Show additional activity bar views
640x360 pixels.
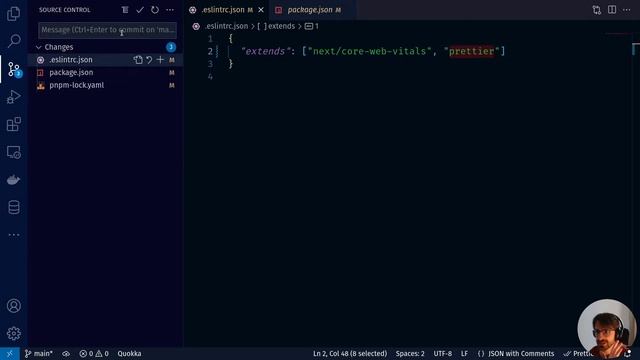pyautogui.click(x=13, y=235)
